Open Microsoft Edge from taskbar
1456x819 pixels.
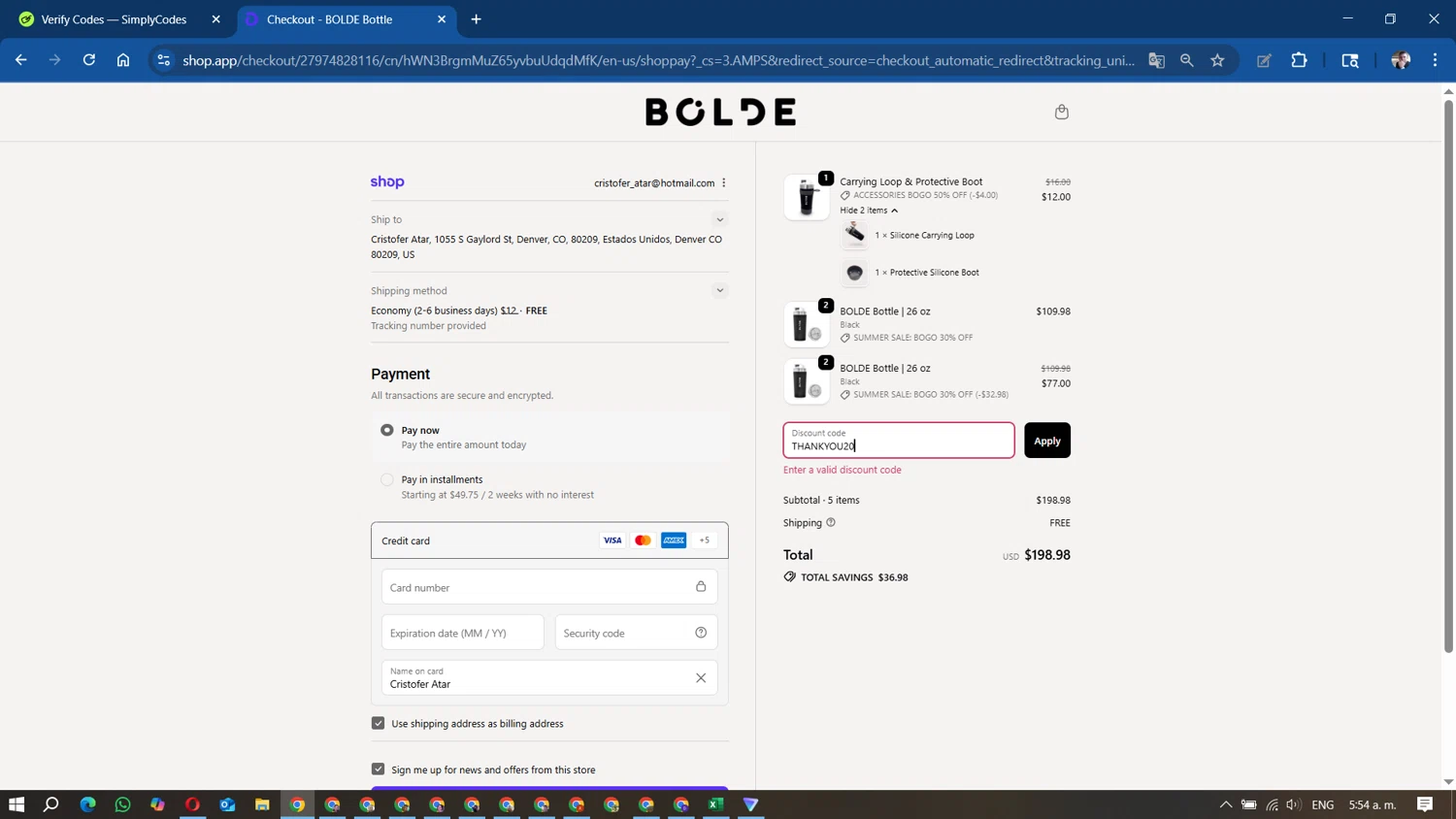(87, 804)
